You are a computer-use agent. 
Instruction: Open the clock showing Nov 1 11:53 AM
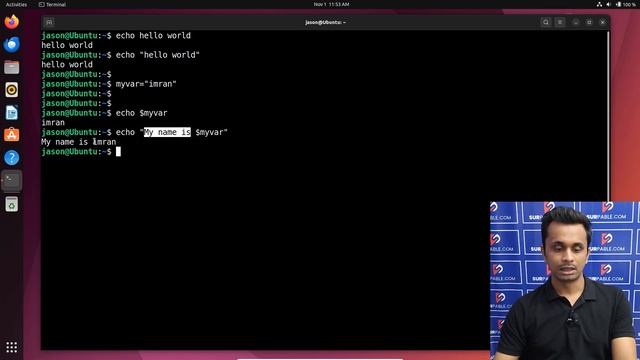coord(331,4)
